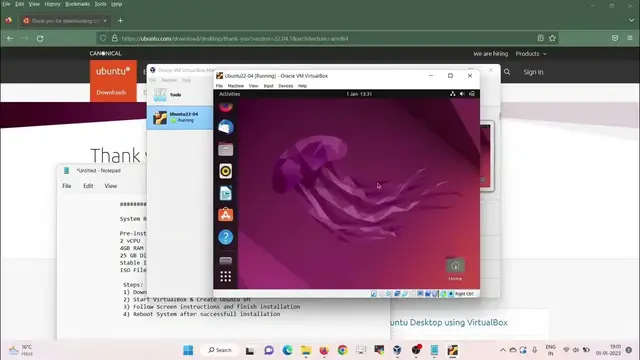Open the Input menu of the VM window
The height and width of the screenshot is (360, 640).
point(268,86)
